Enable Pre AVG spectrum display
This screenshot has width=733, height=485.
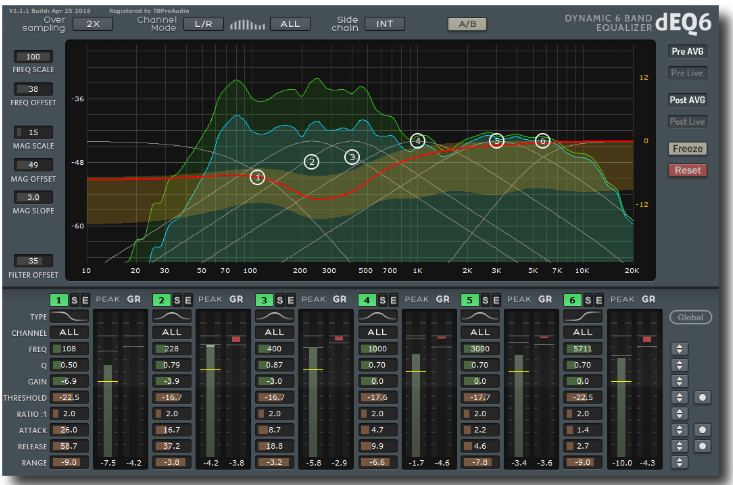pos(687,51)
